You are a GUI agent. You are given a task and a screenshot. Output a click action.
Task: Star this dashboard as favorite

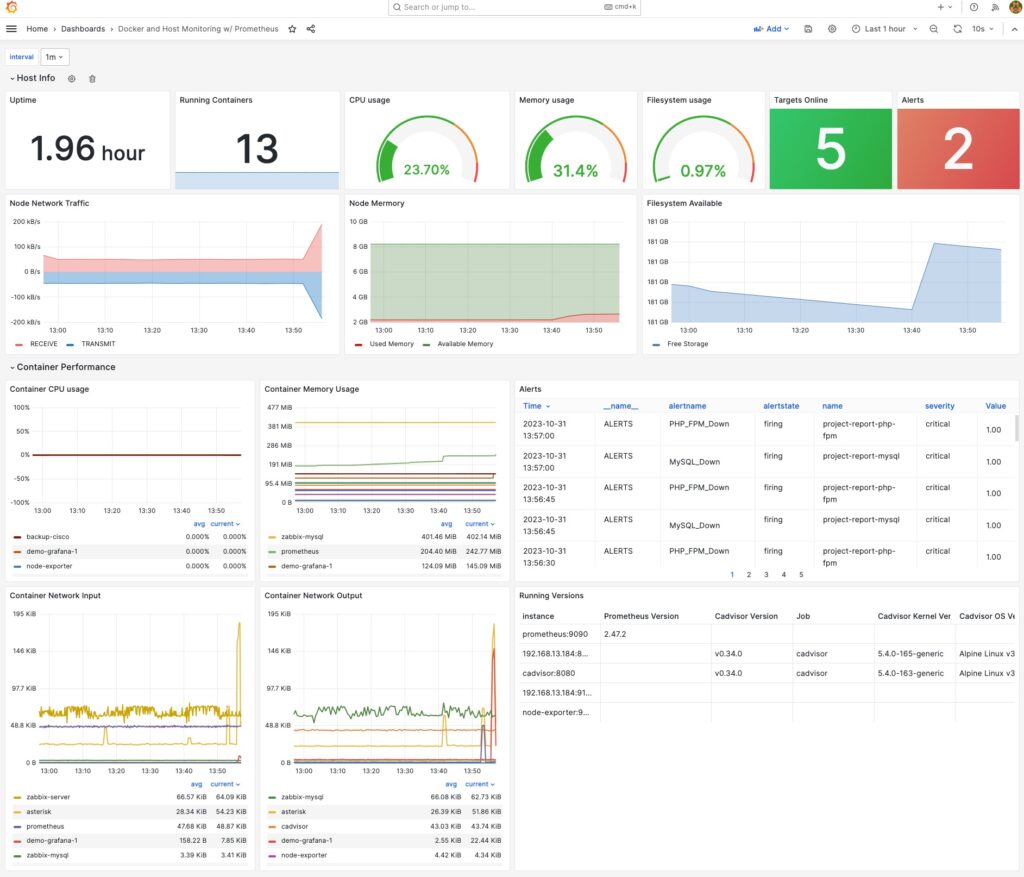pos(292,29)
